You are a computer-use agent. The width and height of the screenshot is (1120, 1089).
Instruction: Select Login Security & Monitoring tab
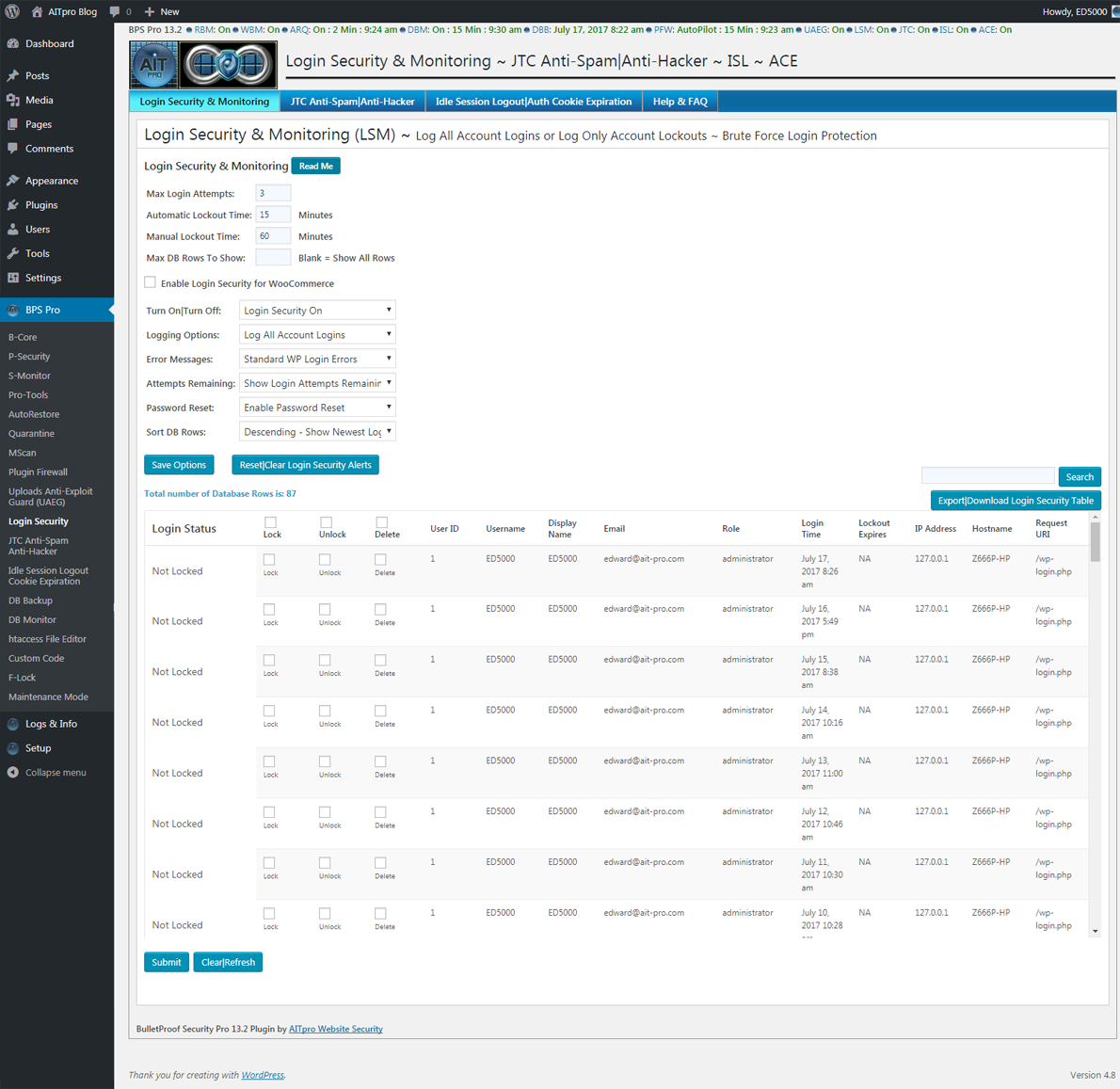(x=204, y=102)
